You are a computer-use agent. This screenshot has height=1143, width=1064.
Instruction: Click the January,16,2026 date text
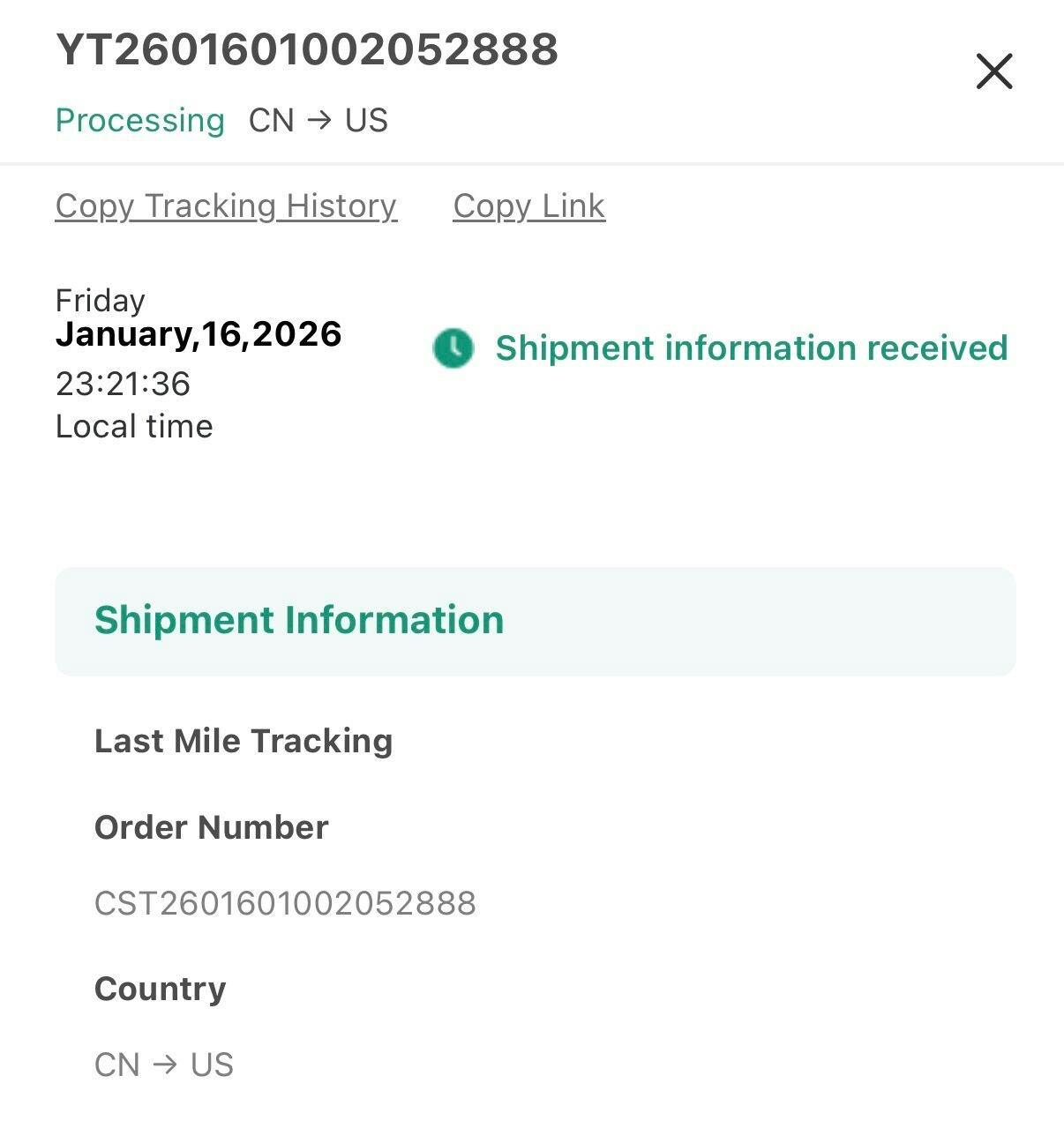pos(198,334)
